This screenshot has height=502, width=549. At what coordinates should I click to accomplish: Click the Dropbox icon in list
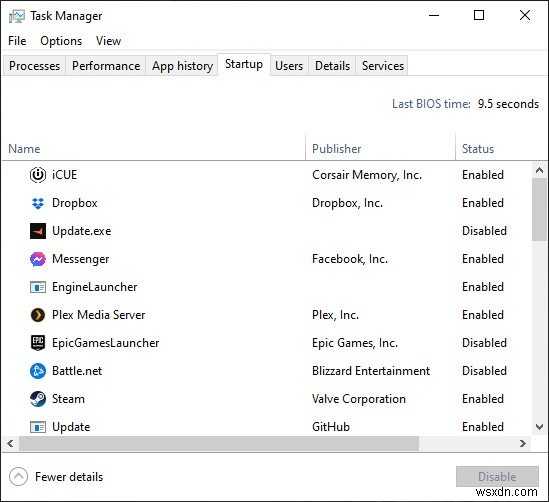tap(38, 203)
